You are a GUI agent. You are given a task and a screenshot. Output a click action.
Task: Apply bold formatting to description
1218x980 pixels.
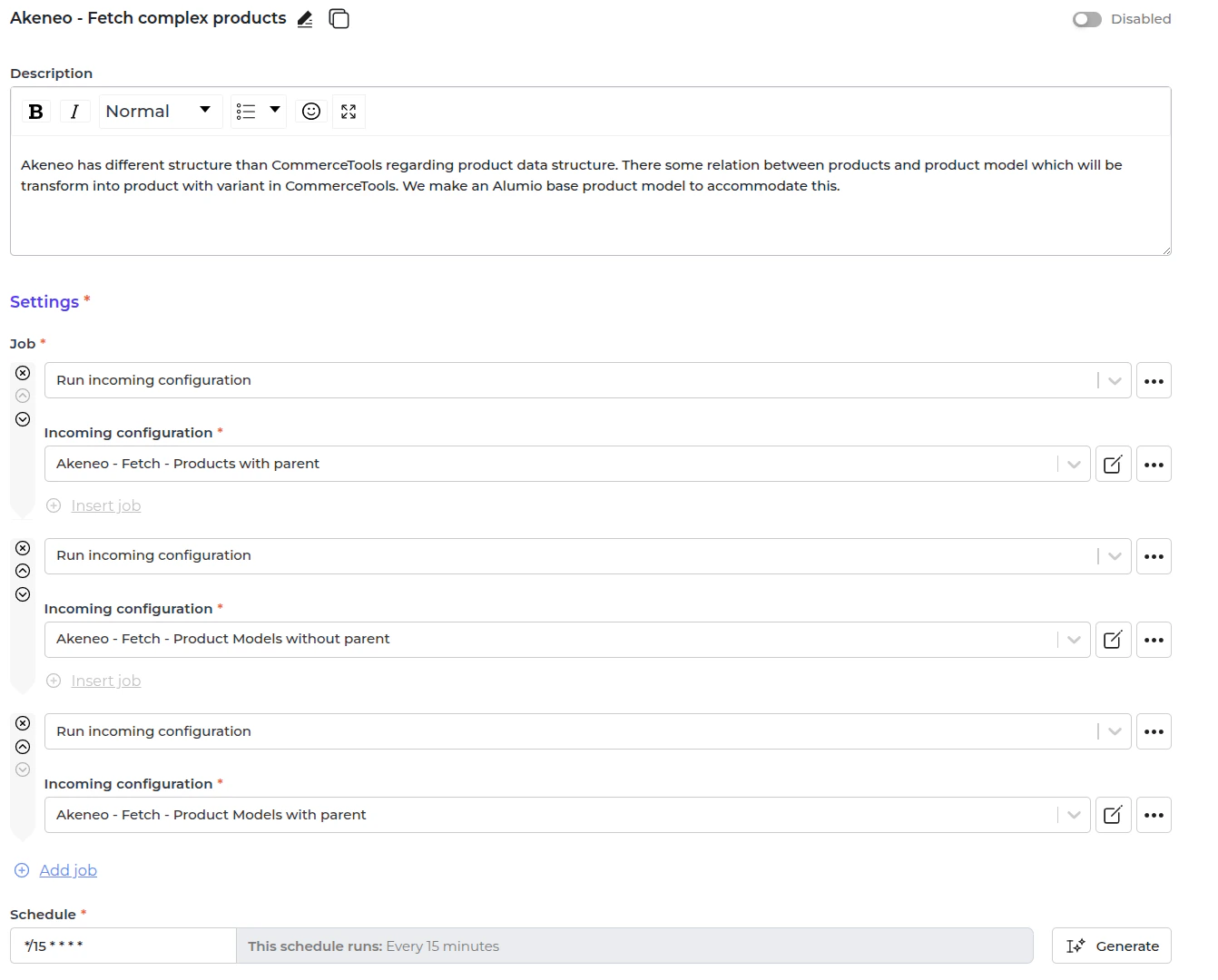pos(36,112)
